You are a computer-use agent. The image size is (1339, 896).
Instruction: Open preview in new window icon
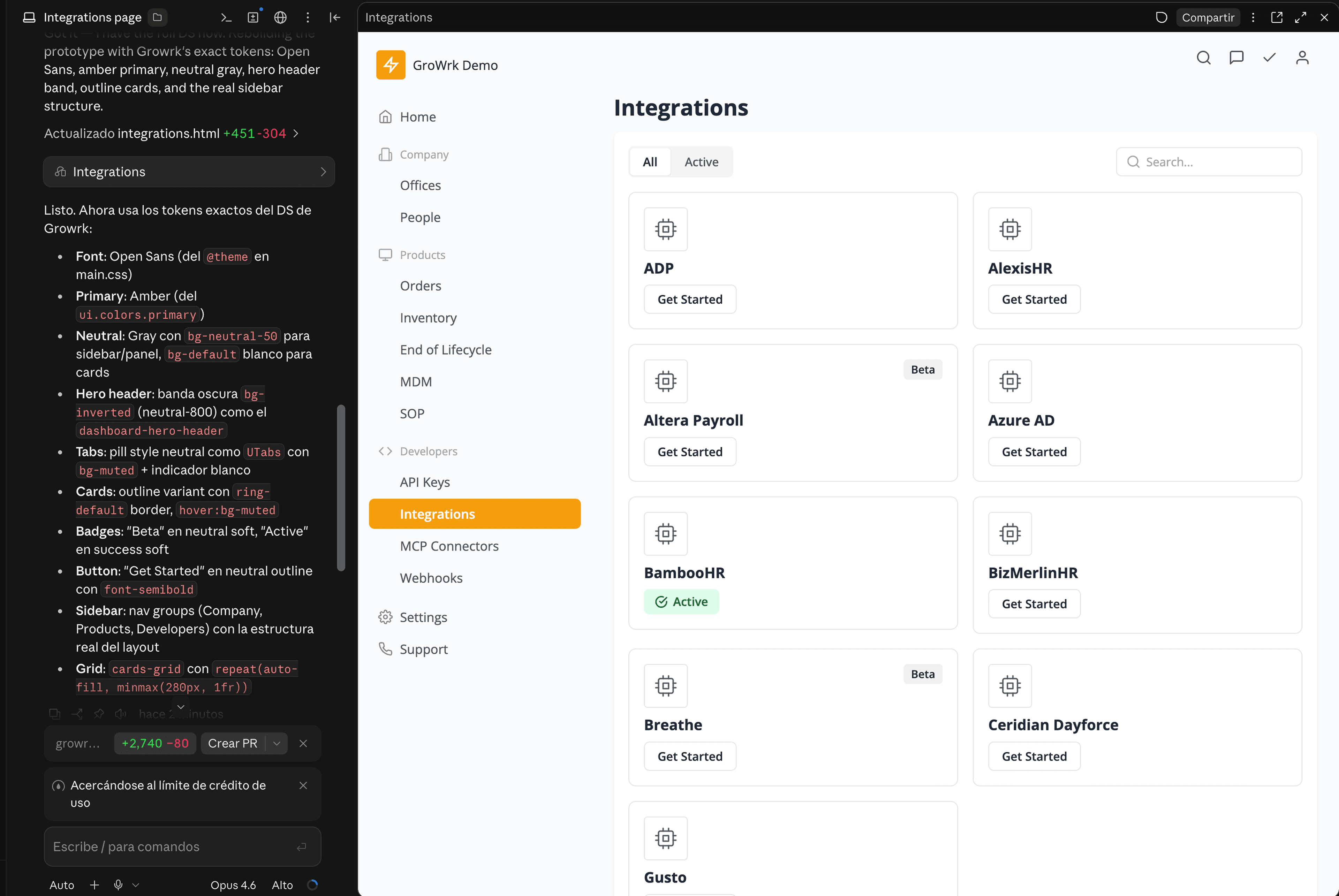(1277, 17)
